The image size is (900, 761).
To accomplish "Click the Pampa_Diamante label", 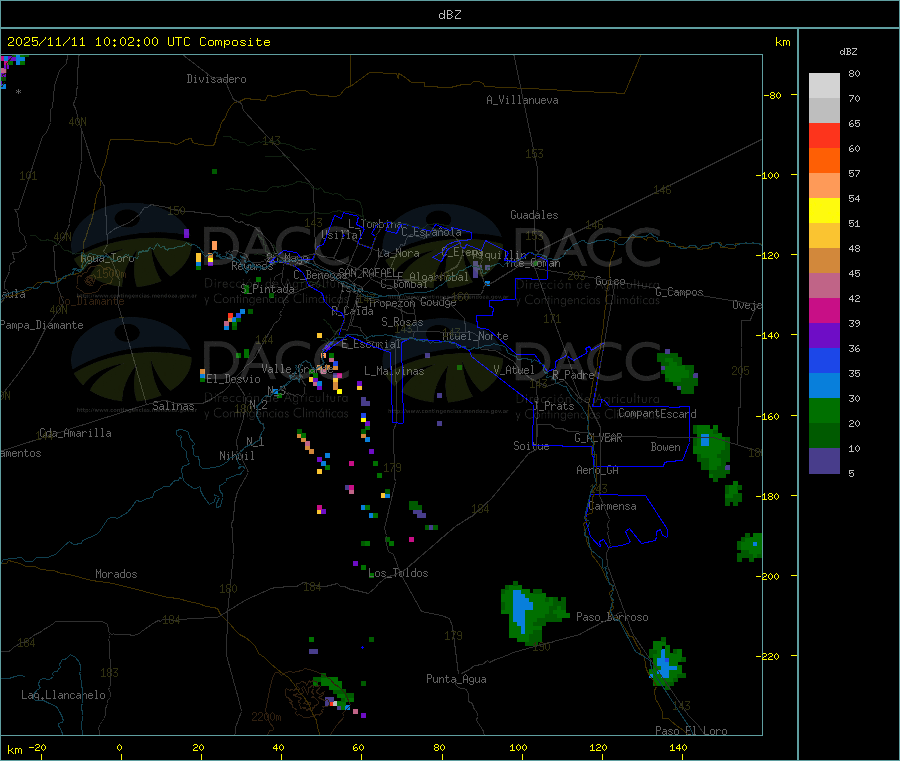I will click(42, 325).
